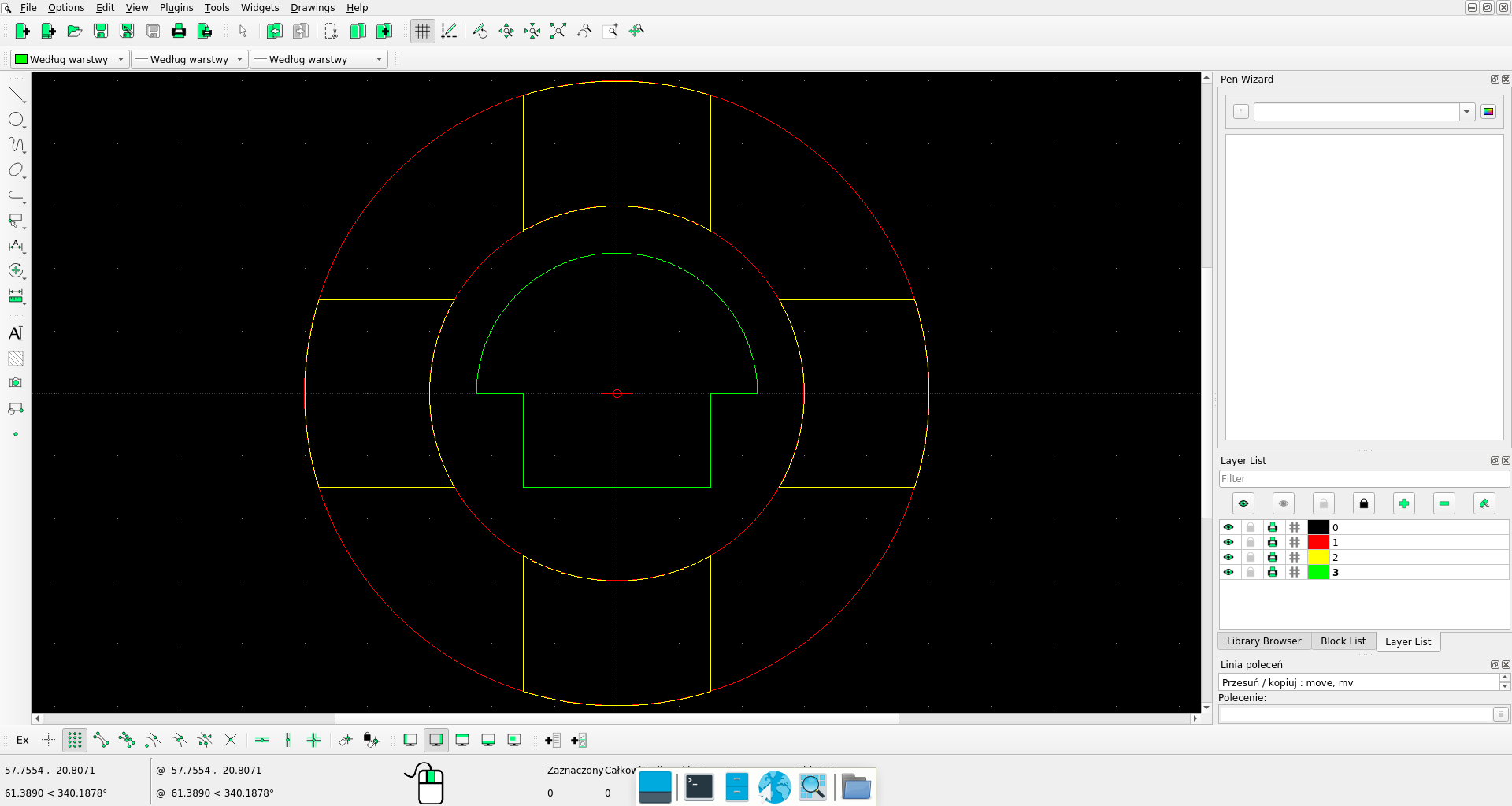Click the Save drawing icon

(101, 31)
